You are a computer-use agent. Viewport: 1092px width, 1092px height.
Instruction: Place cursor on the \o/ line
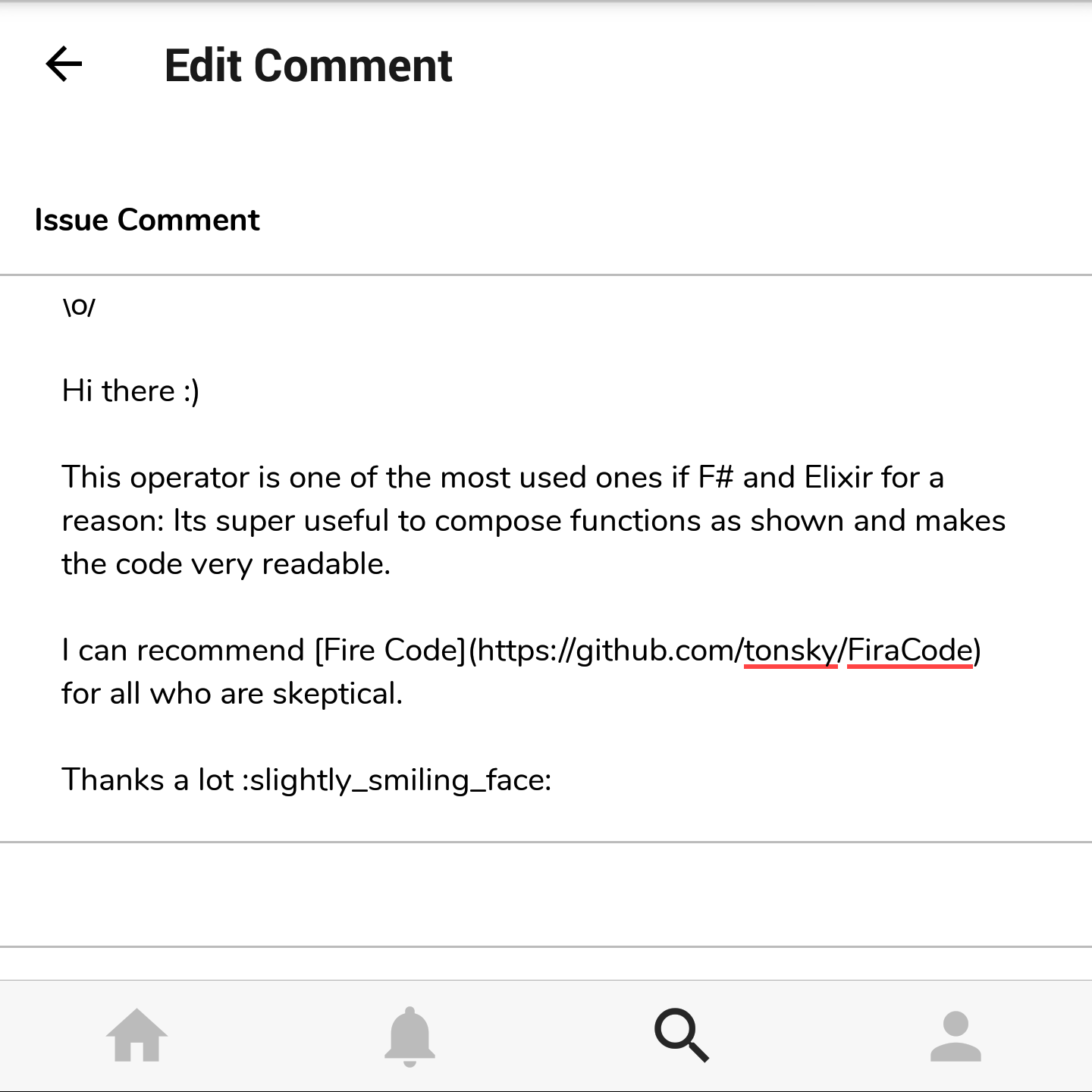(x=79, y=306)
